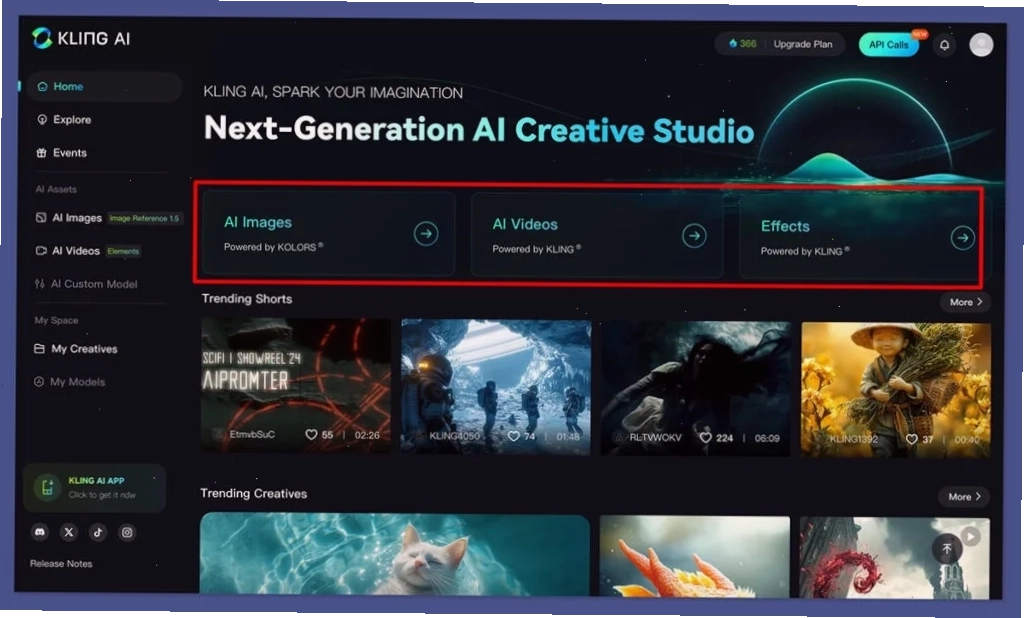Image resolution: width=1024 pixels, height=618 pixels.
Task: Go to AI Videos arrow icon
Action: click(694, 235)
